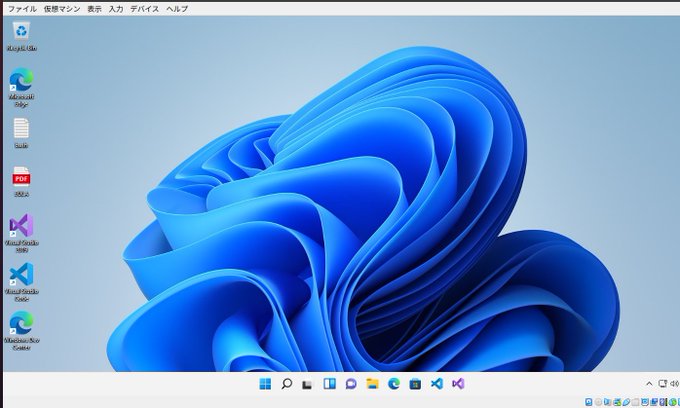Open File Explorer from the taskbar
680x408 pixels.
pos(372,383)
